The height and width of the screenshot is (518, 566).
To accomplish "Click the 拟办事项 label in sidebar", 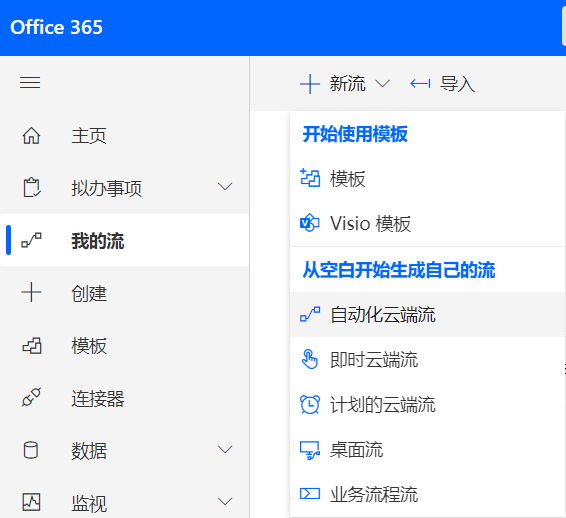I will pyautogui.click(x=106, y=188).
